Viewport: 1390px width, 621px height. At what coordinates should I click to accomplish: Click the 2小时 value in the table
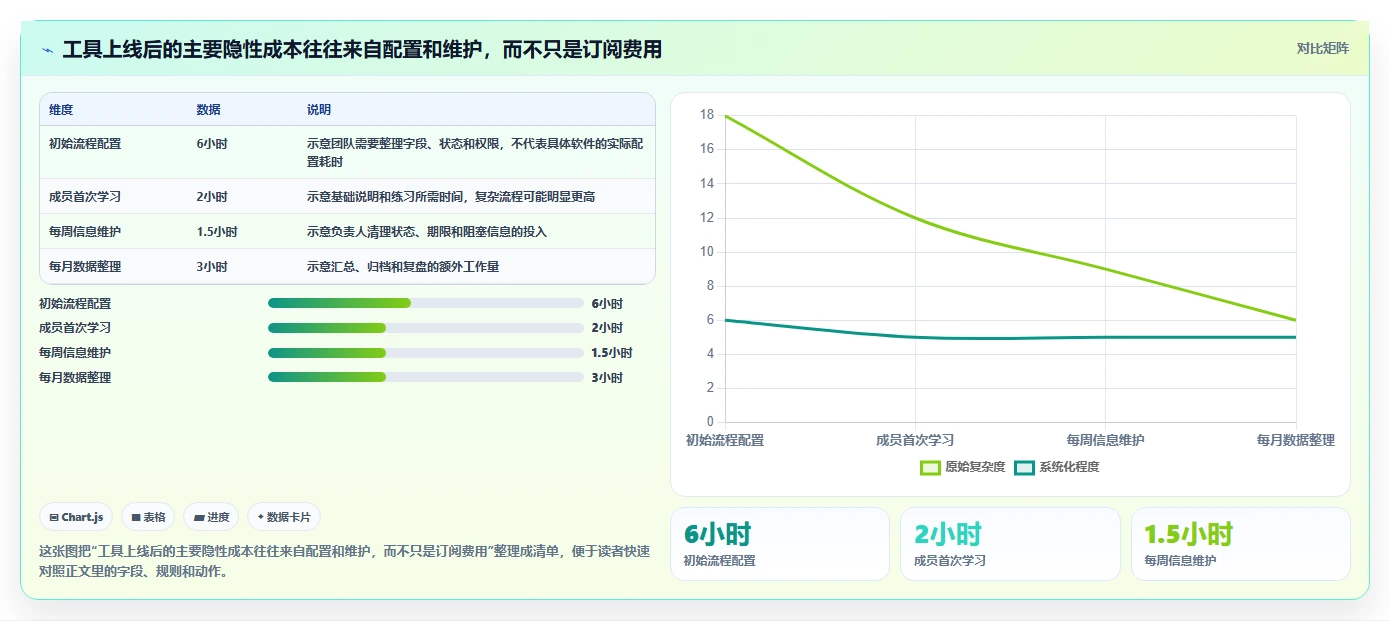[212, 197]
